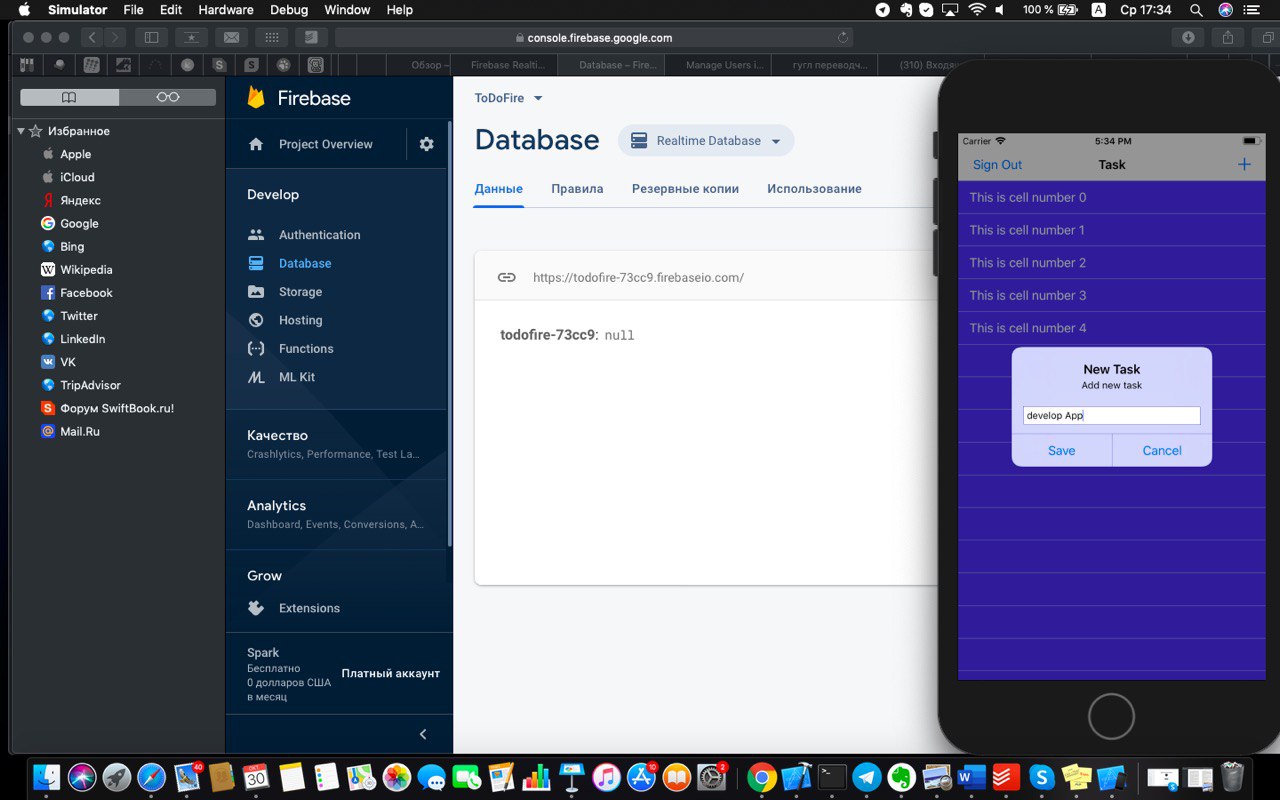The height and width of the screenshot is (800, 1280).
Task: Open Firebase project settings gear
Action: (427, 144)
